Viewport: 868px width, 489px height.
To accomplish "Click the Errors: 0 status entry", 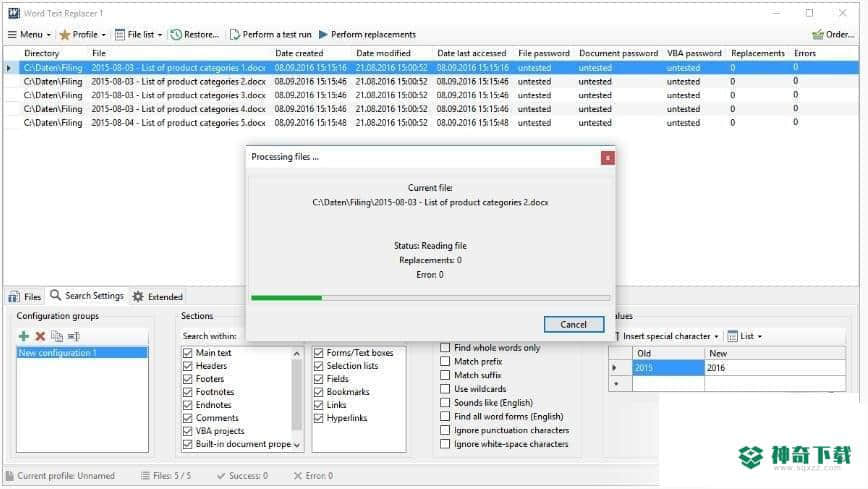I will coord(313,476).
